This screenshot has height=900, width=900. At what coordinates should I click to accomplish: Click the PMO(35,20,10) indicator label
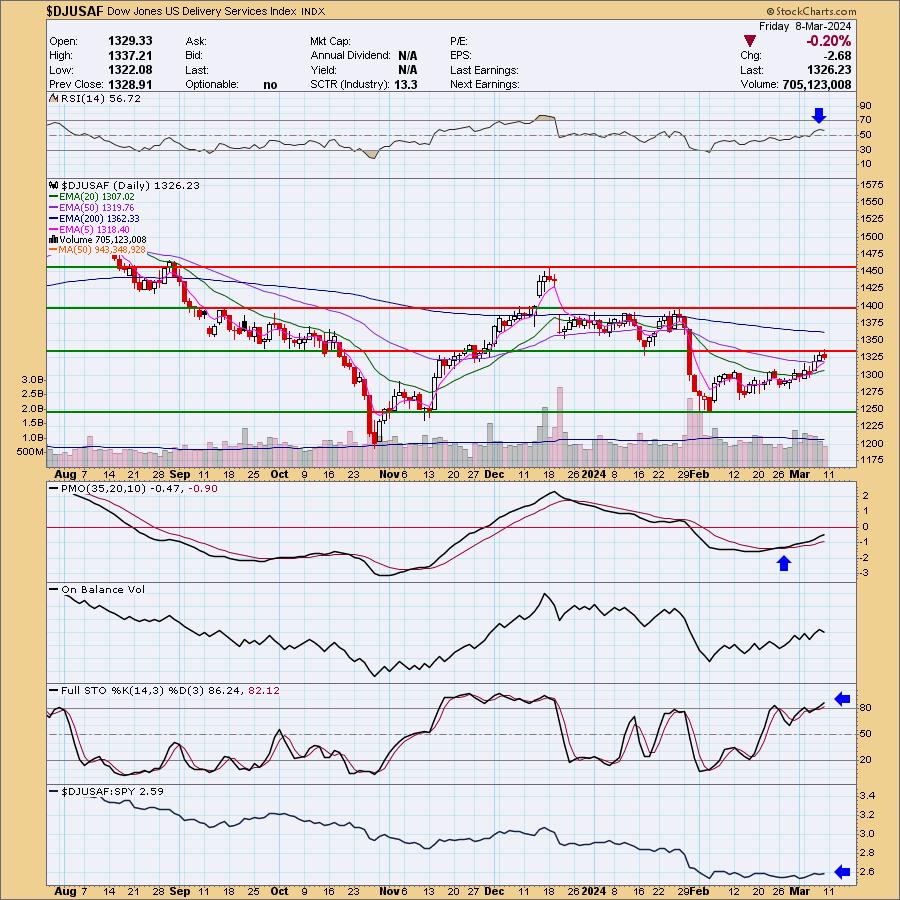134,488
